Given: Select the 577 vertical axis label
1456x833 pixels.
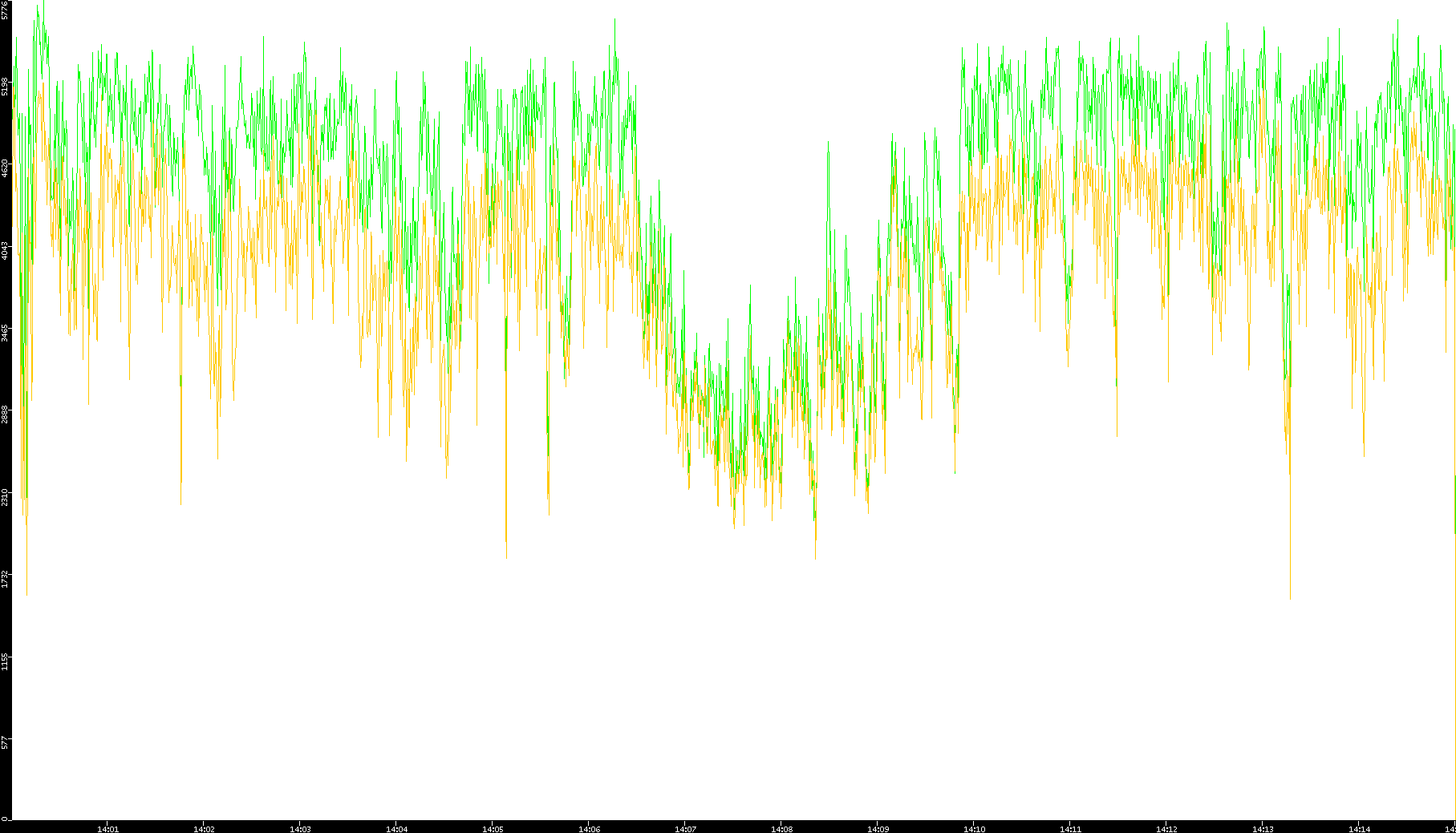Looking at the screenshot, I should (6, 743).
